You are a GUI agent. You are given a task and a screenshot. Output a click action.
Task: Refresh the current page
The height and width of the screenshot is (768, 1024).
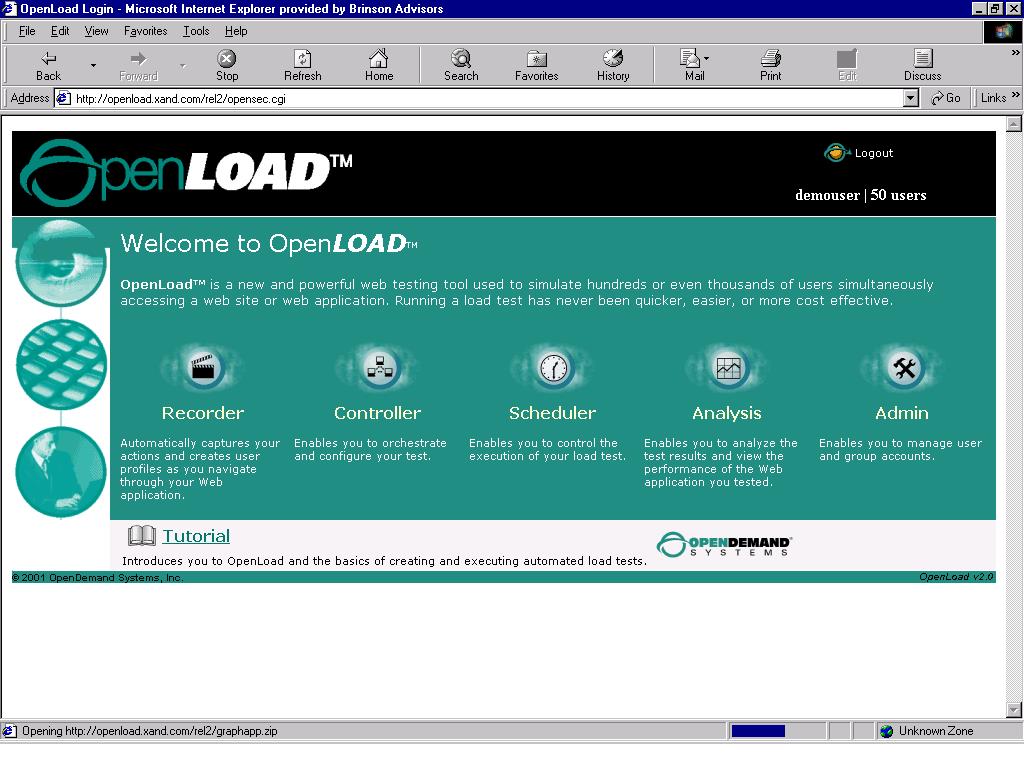coord(302,65)
